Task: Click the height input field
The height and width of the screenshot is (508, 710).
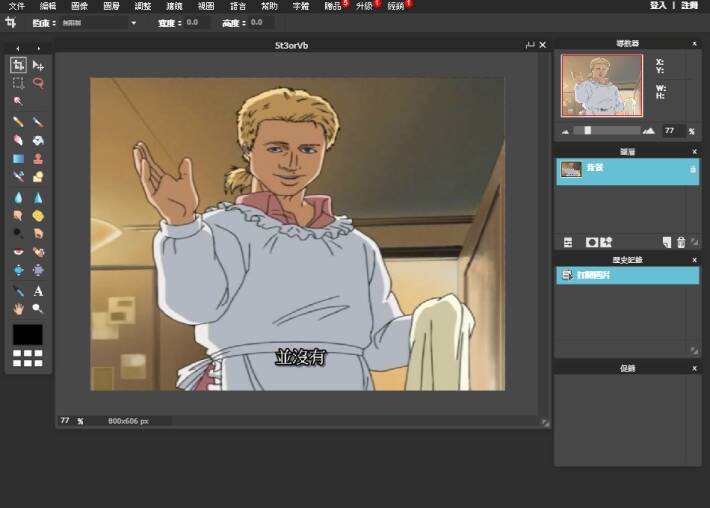Action: (261, 22)
